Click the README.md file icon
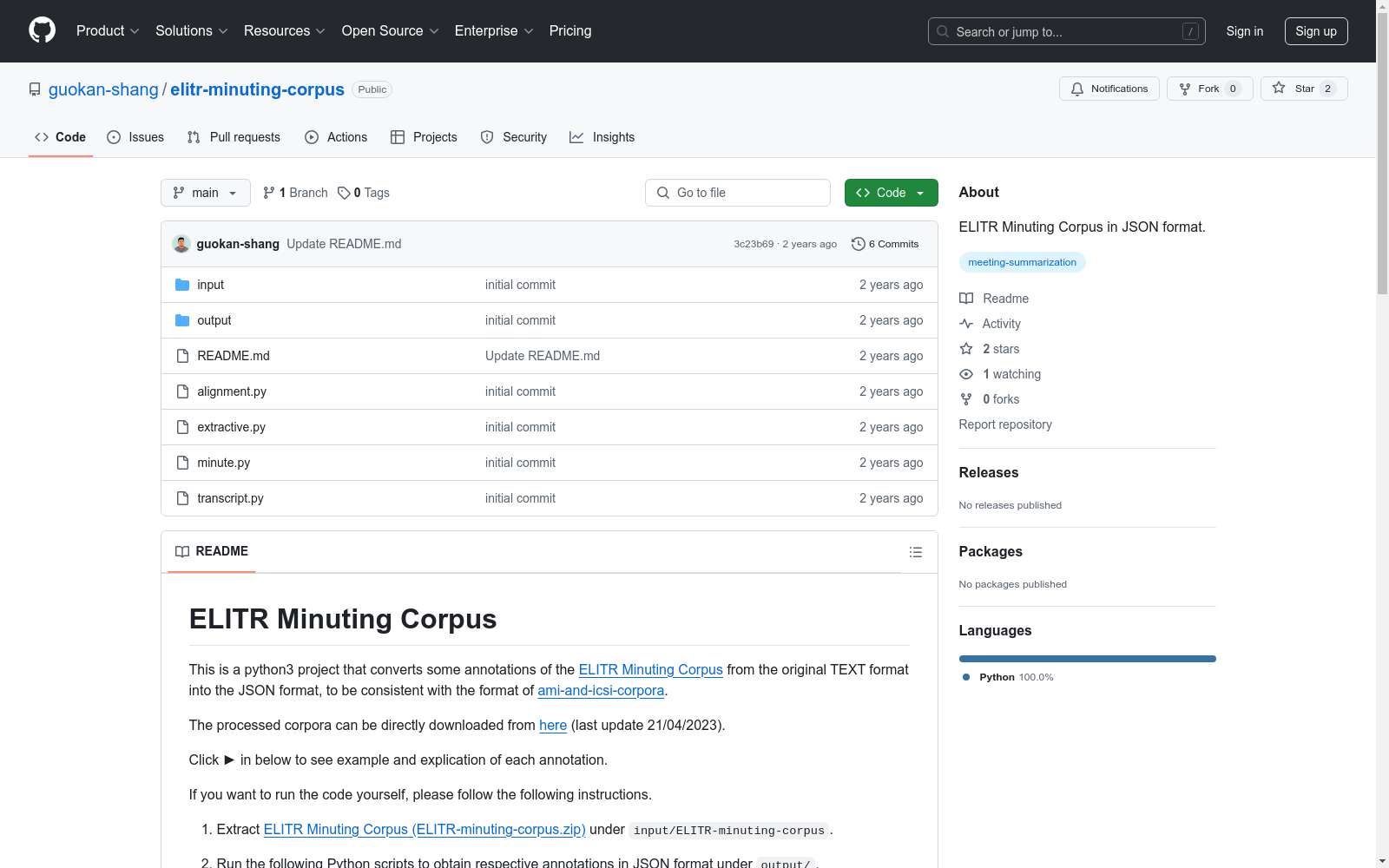The image size is (1389, 868). point(182,356)
